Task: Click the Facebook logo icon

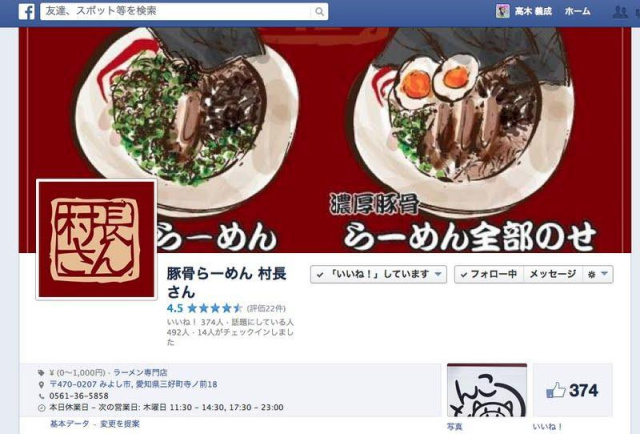Action: pyautogui.click(x=27, y=11)
